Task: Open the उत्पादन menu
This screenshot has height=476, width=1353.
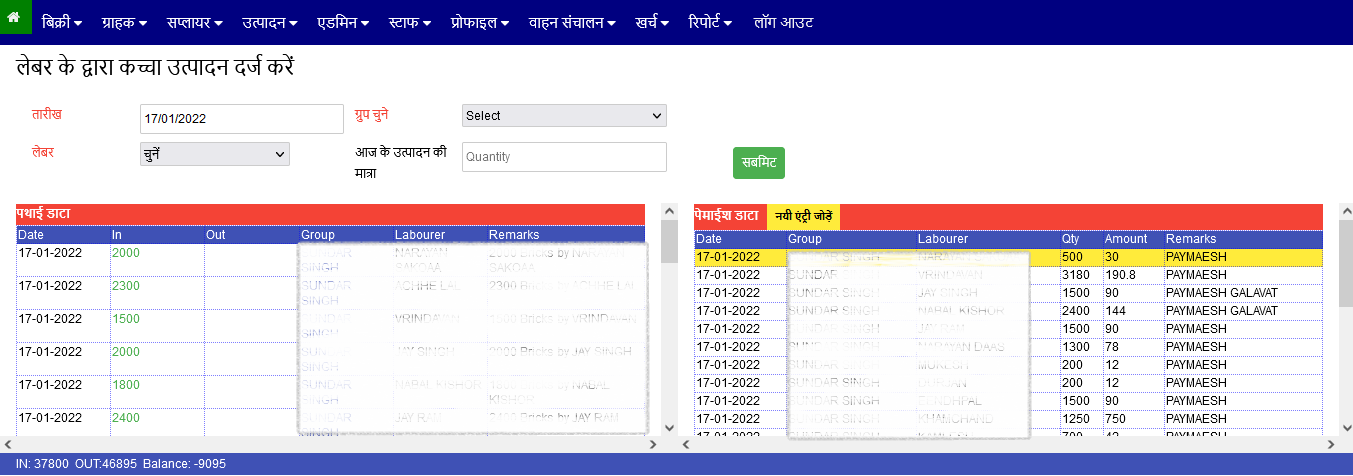Action: pos(269,22)
